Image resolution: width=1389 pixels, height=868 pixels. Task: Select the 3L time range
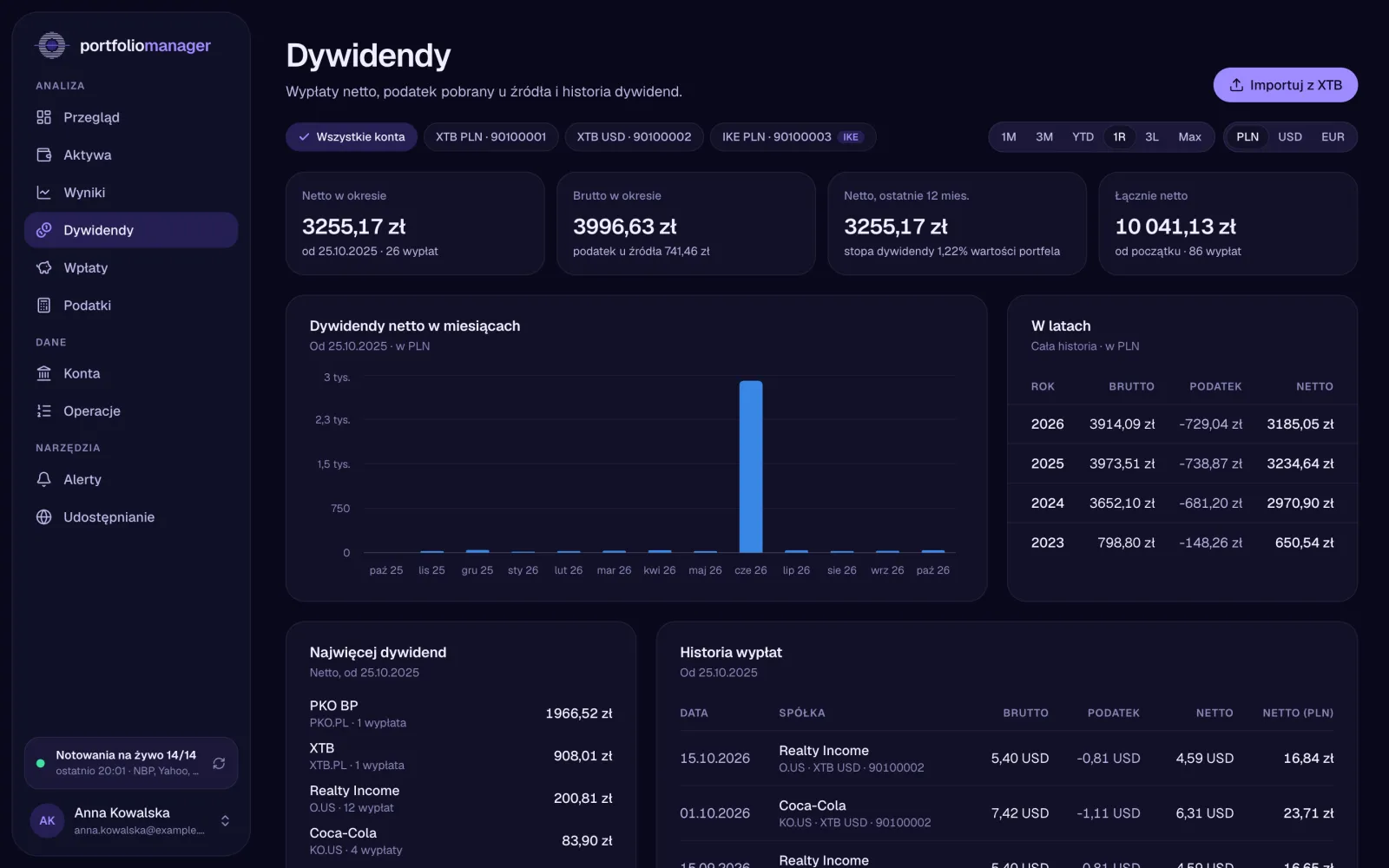click(x=1152, y=137)
